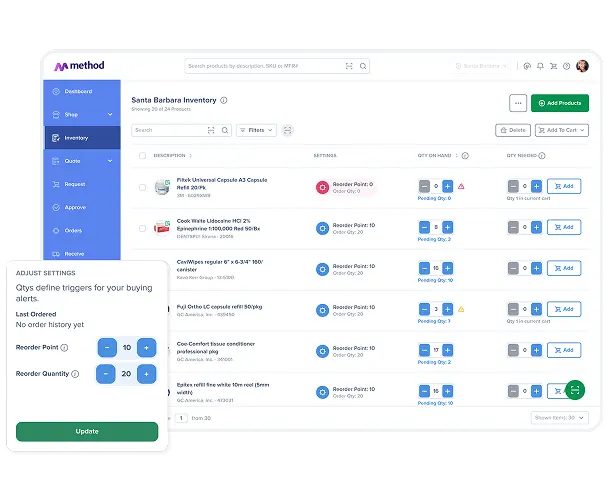Decrease the Reorder Point value
Image resolution: width=608 pixels, height=500 pixels.
107,348
